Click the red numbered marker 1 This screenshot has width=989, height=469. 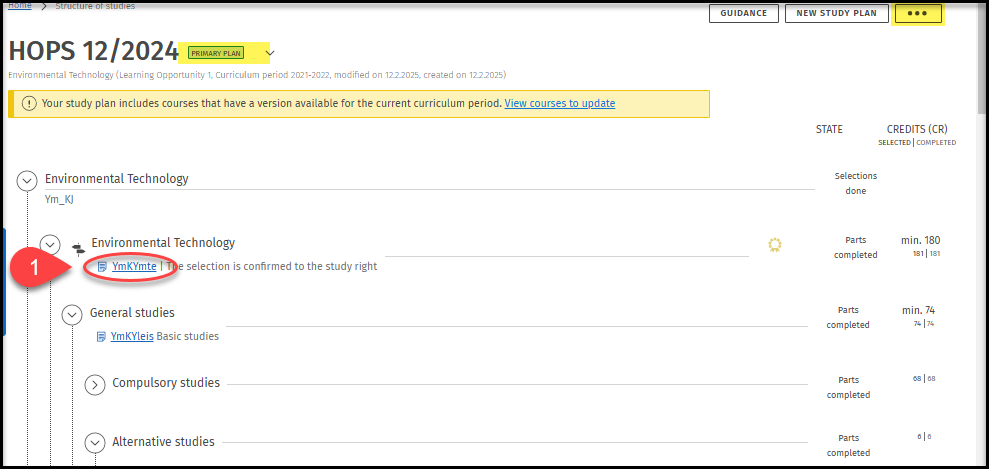click(37, 270)
